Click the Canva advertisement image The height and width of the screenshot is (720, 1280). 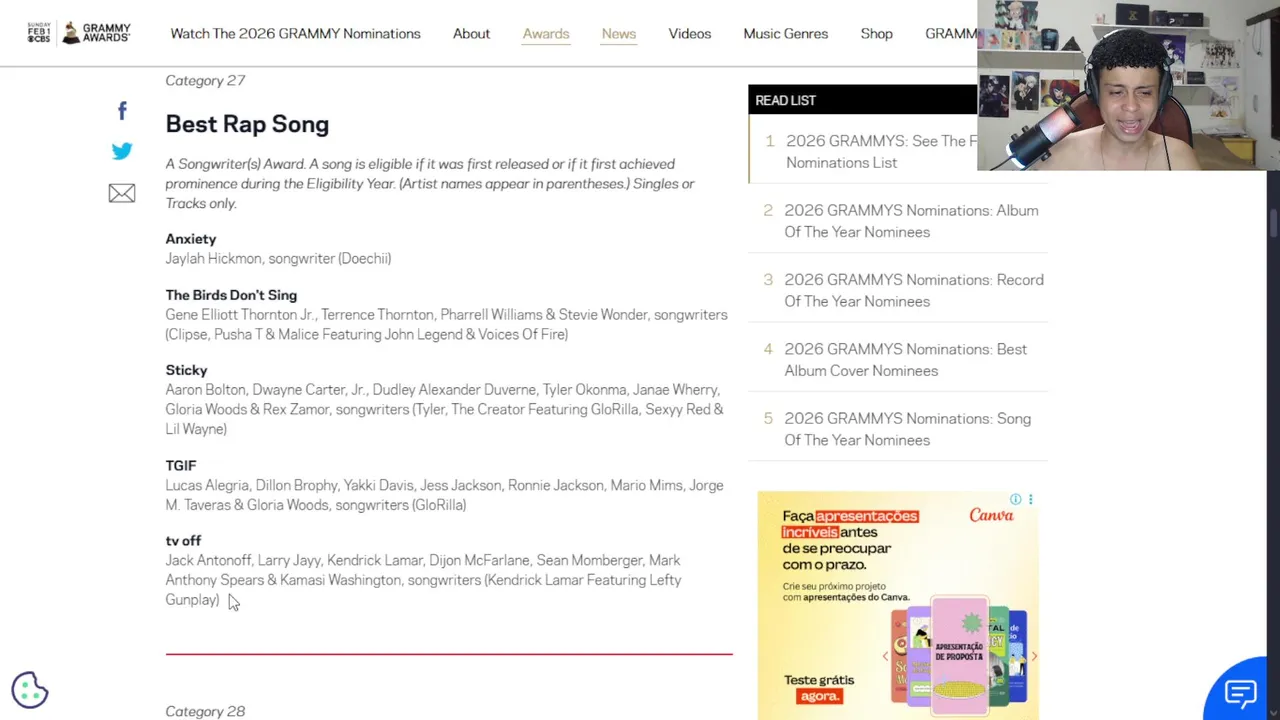click(898, 605)
